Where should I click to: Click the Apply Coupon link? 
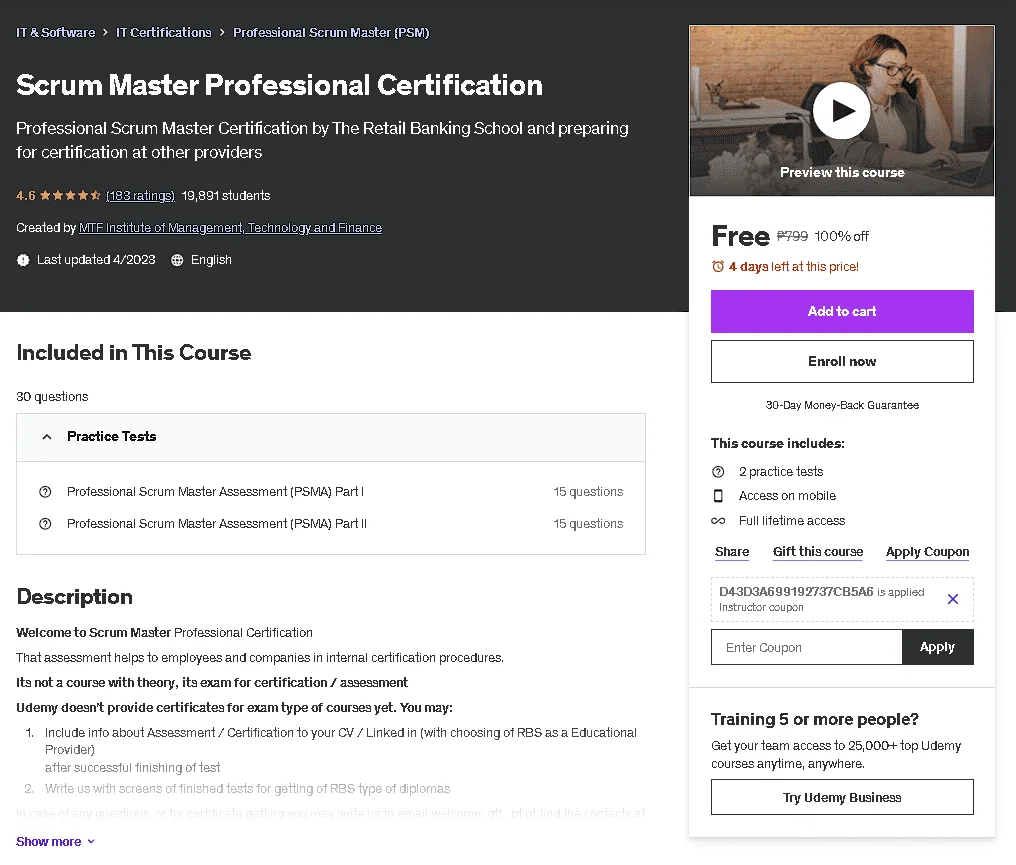point(927,551)
